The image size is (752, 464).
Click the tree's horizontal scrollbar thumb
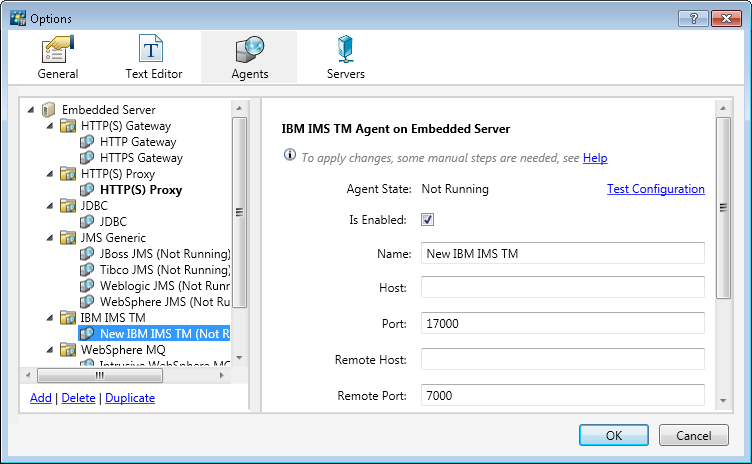[x=100, y=377]
